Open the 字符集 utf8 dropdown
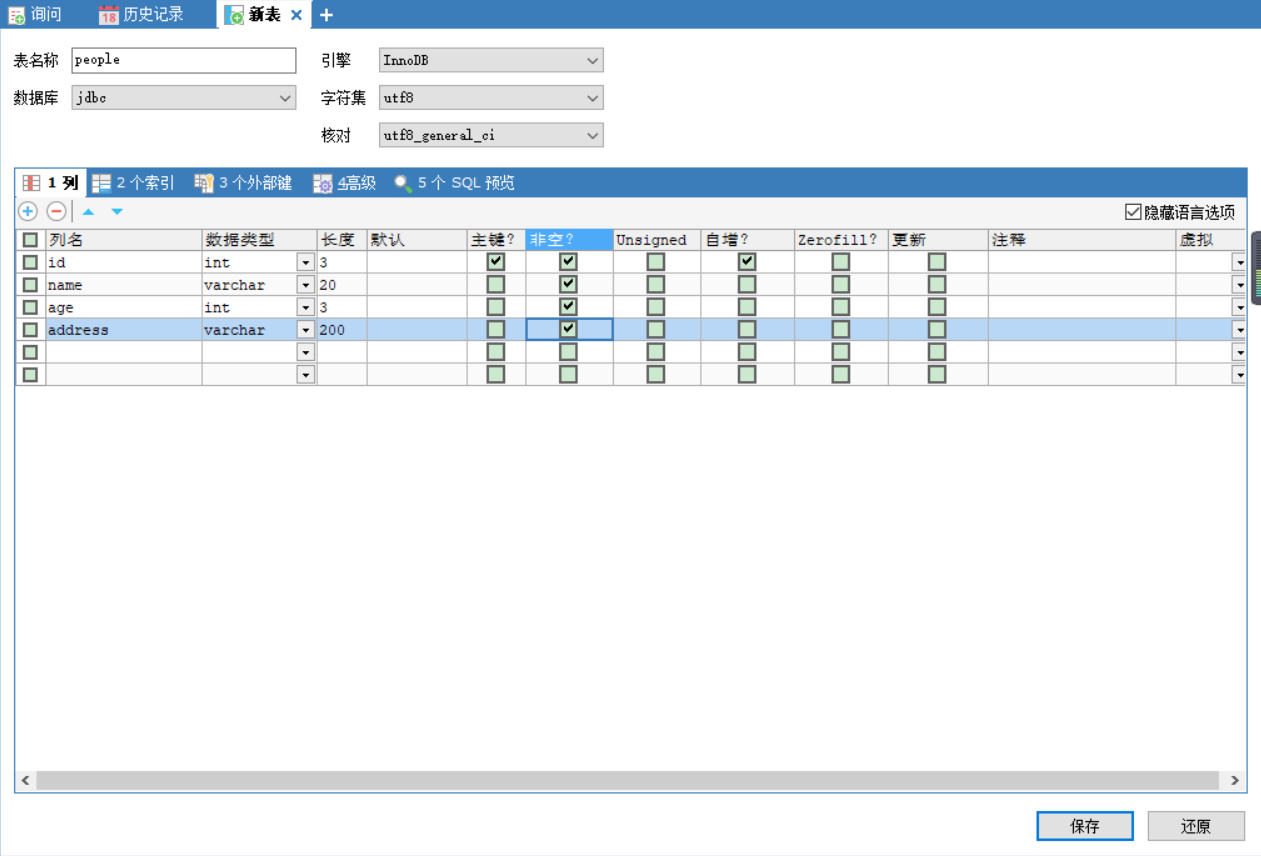This screenshot has width=1261, height=856. (x=491, y=98)
